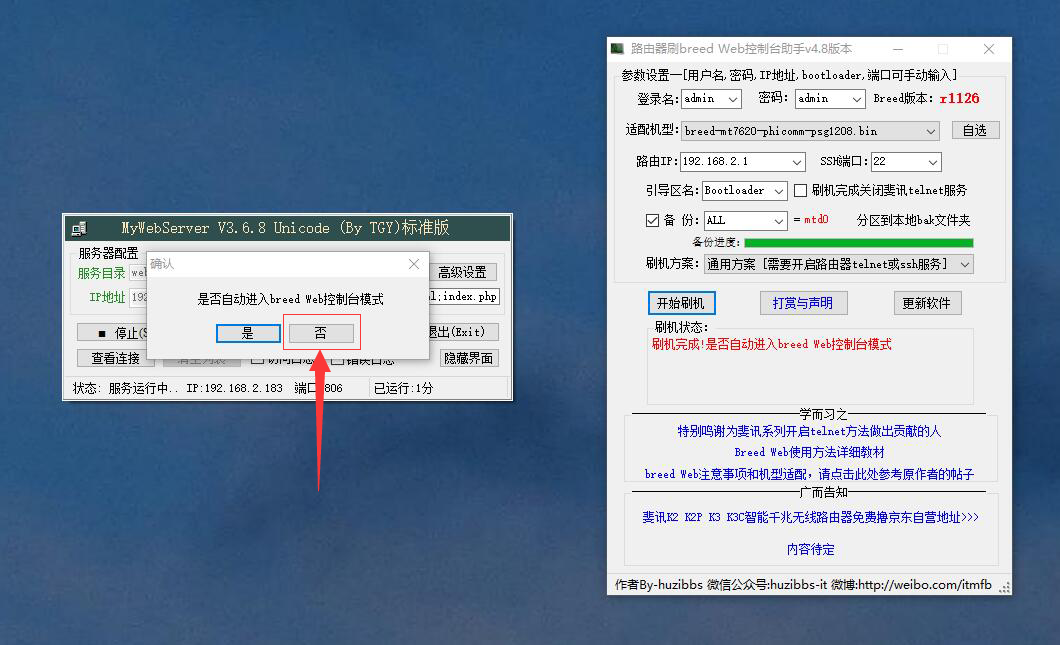Uncheck the 备份 backup checkbox
This screenshot has height=645, width=1060.
pos(653,220)
